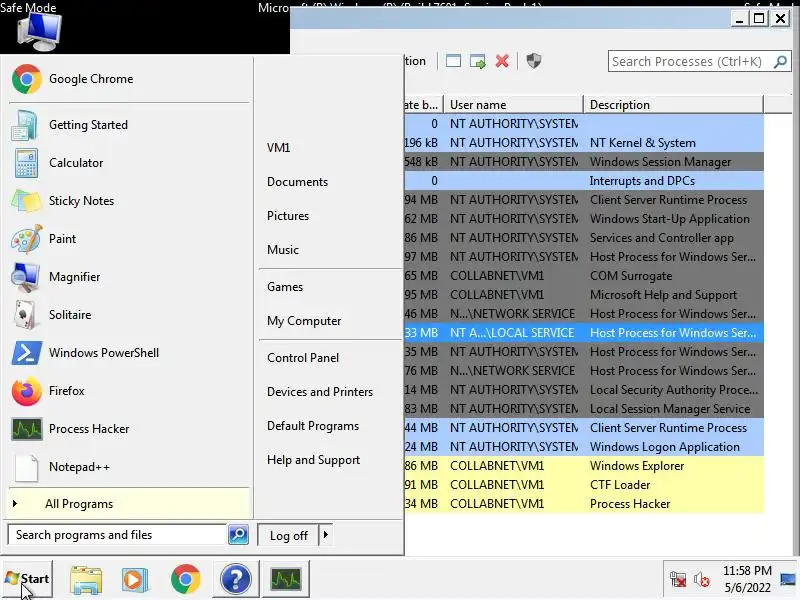
Task: Select the Services and Controller app row
Action: coord(584,238)
